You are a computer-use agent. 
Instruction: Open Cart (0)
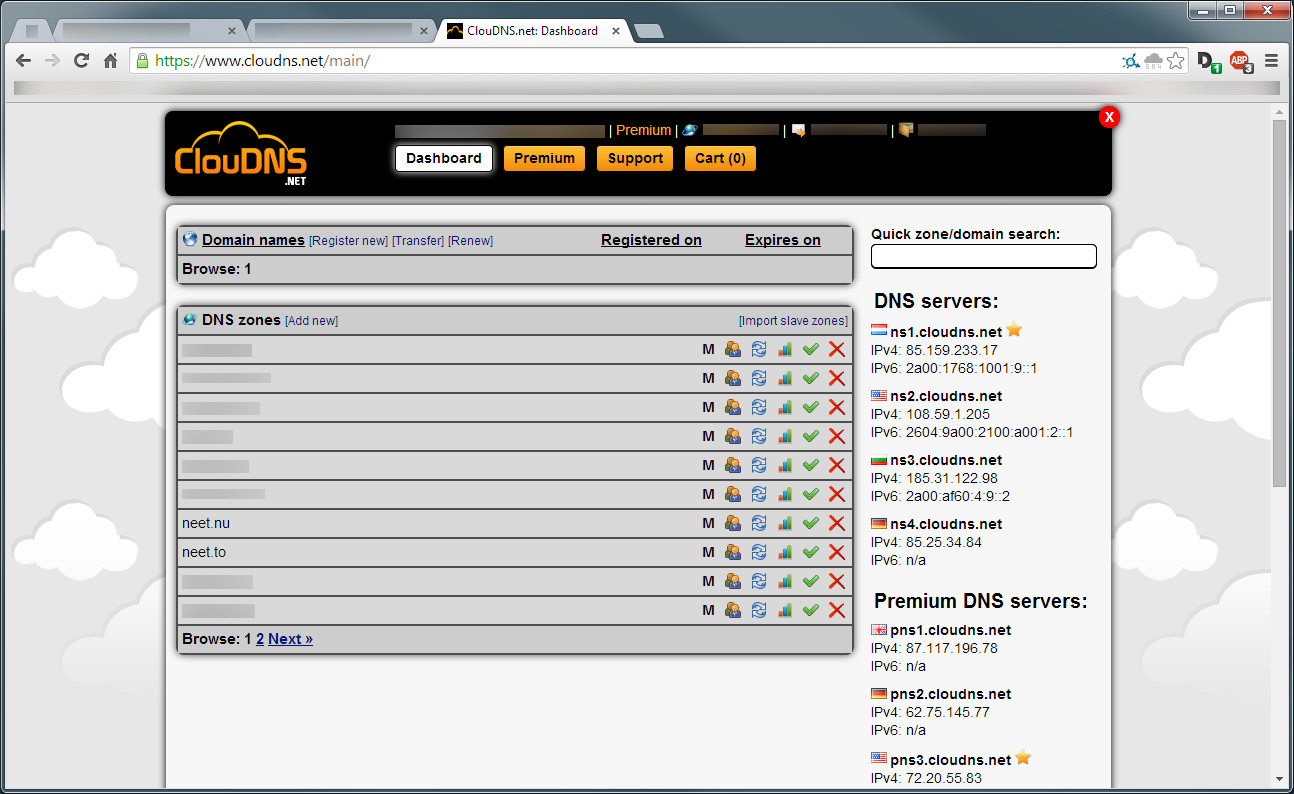[x=720, y=158]
